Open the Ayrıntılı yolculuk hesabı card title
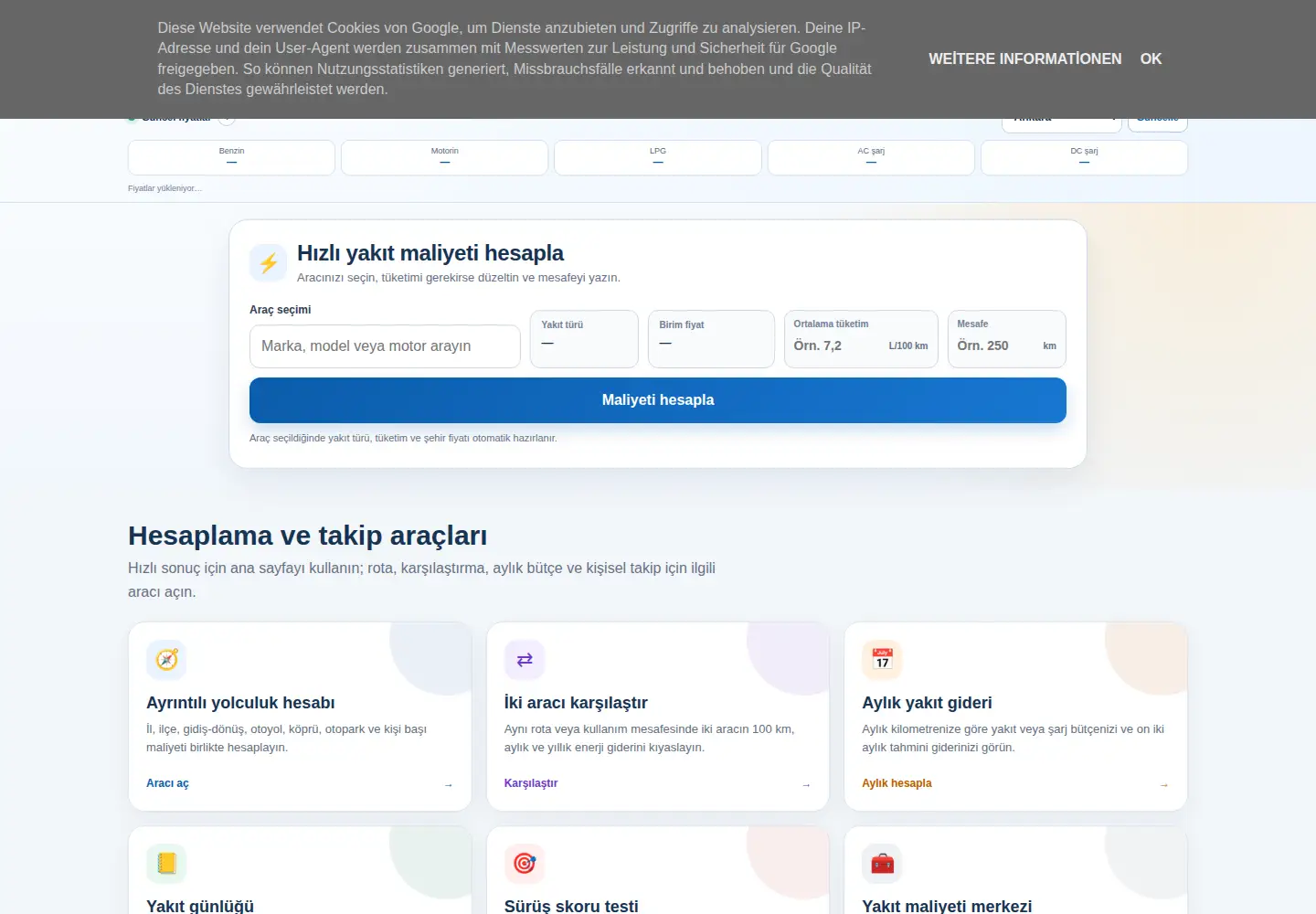 pyautogui.click(x=240, y=703)
